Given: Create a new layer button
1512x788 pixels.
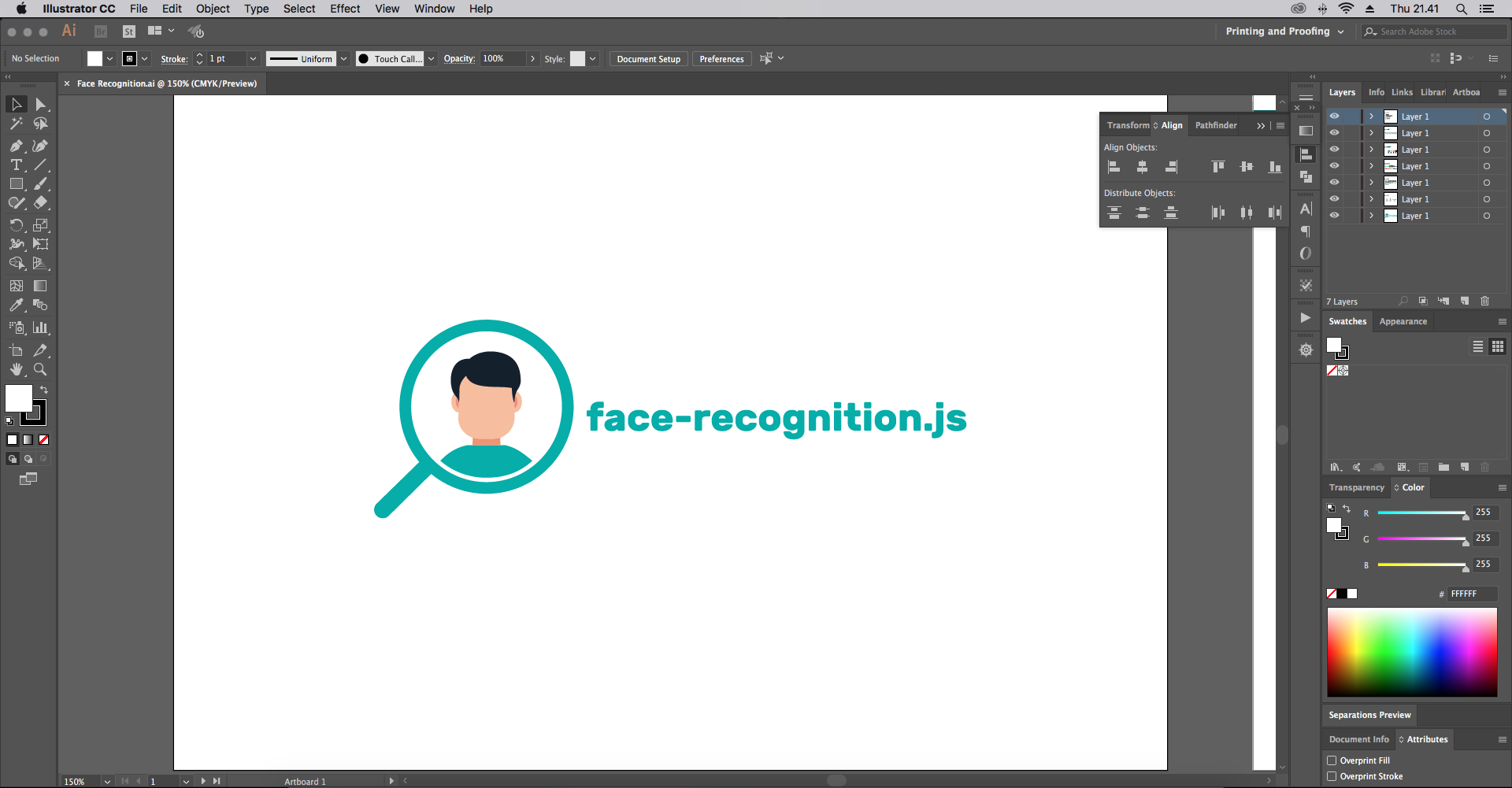Looking at the screenshot, I should (1464, 302).
